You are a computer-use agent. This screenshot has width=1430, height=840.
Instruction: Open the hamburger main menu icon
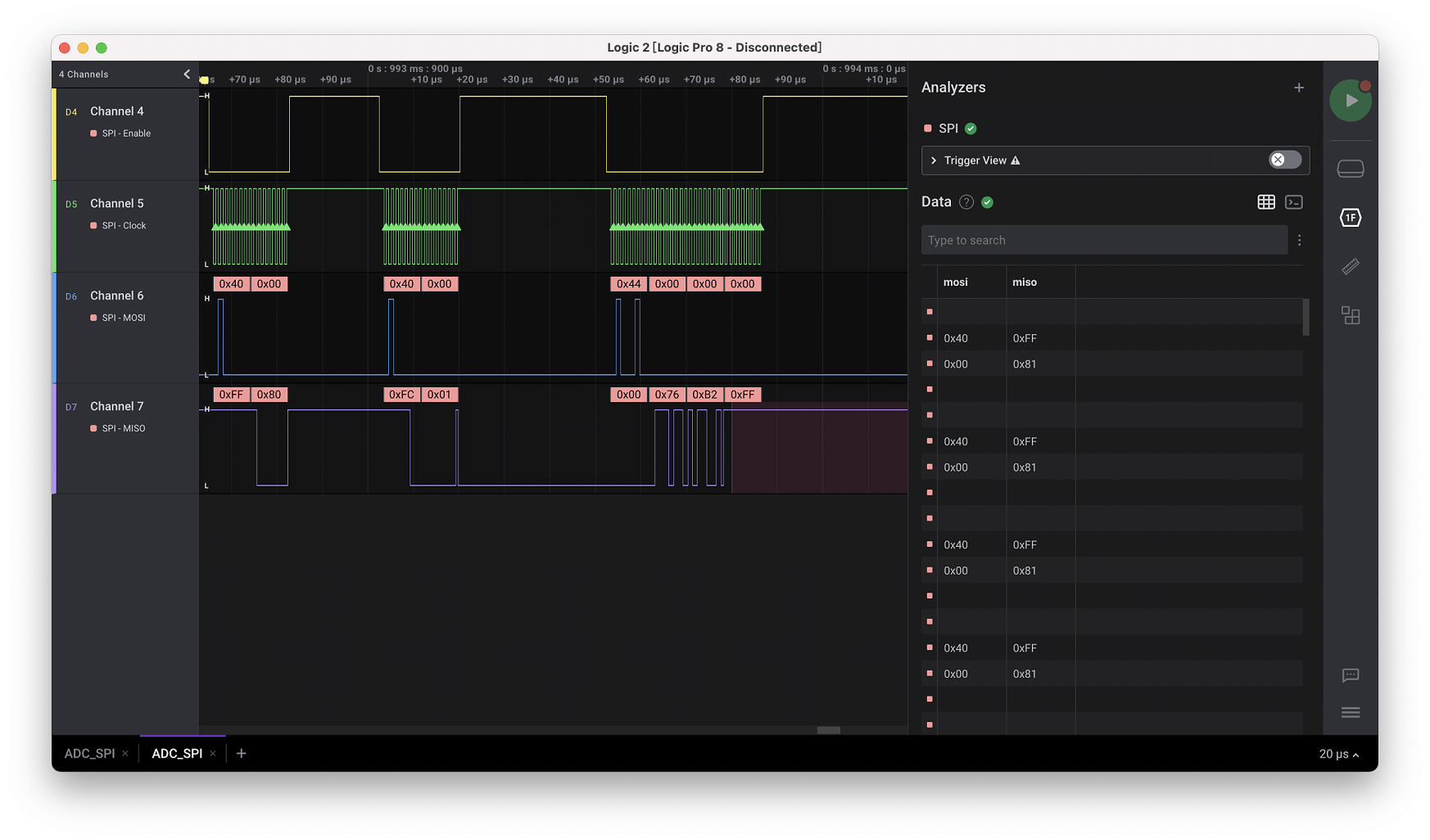(x=1350, y=712)
